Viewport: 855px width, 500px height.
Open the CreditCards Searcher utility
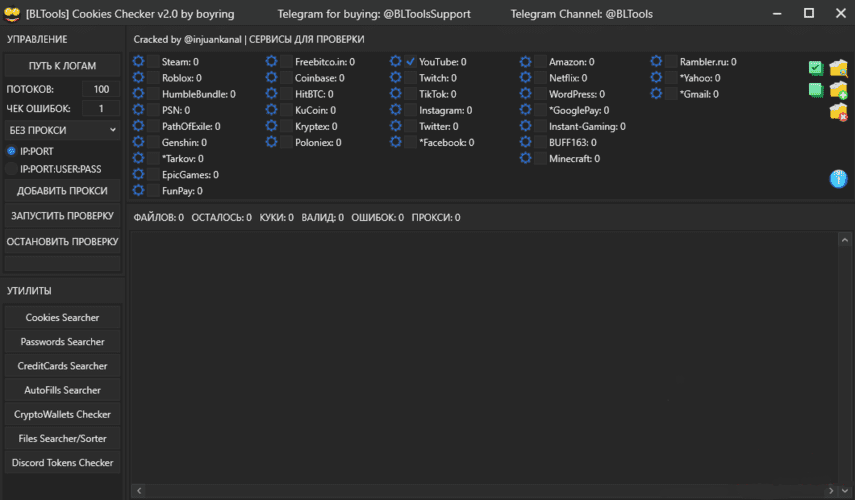pyautogui.click(x=62, y=366)
